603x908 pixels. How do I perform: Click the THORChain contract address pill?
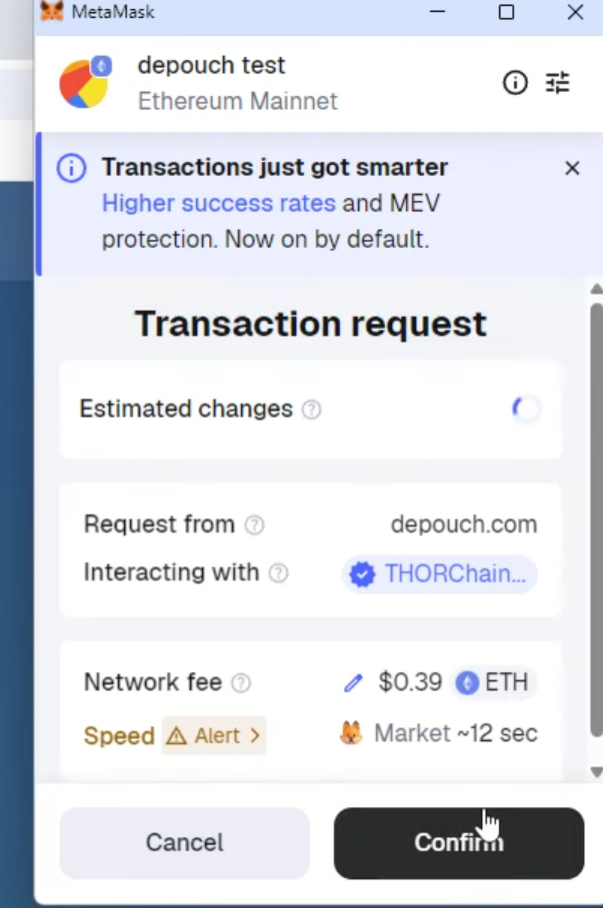[440, 574]
